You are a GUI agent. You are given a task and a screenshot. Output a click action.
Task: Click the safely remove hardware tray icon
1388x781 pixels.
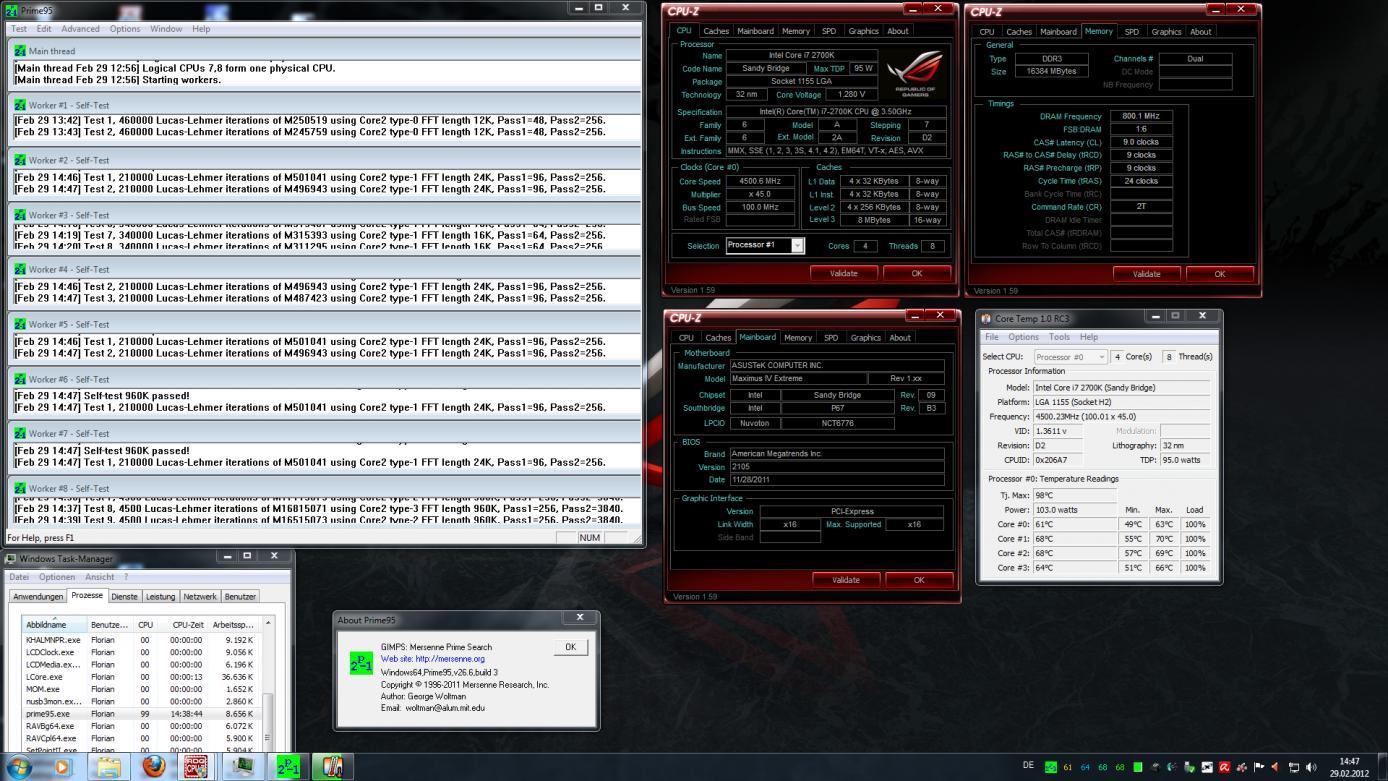tap(1190, 767)
